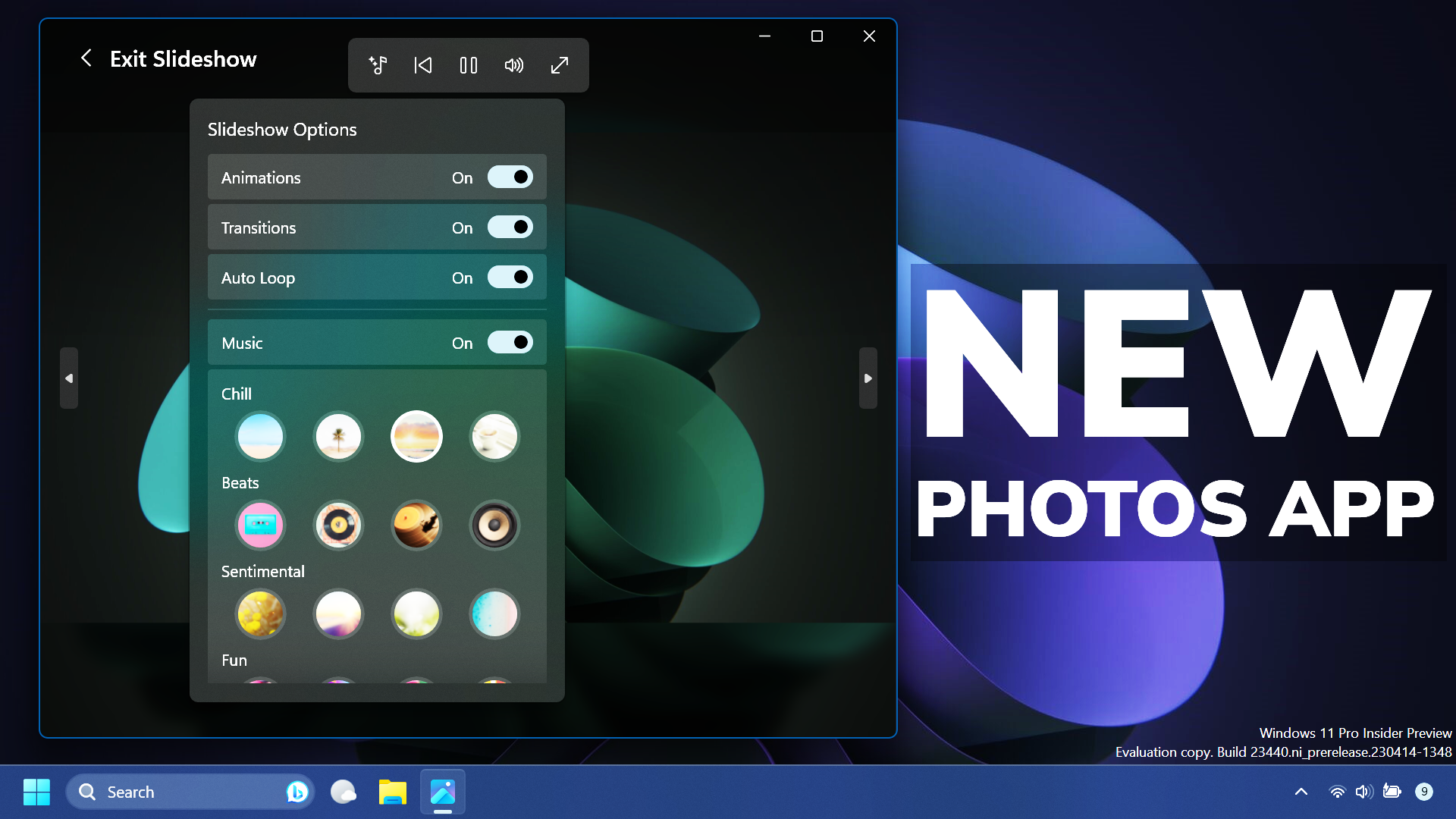
Task: Select the vinyl record track under Beats
Action: (339, 525)
